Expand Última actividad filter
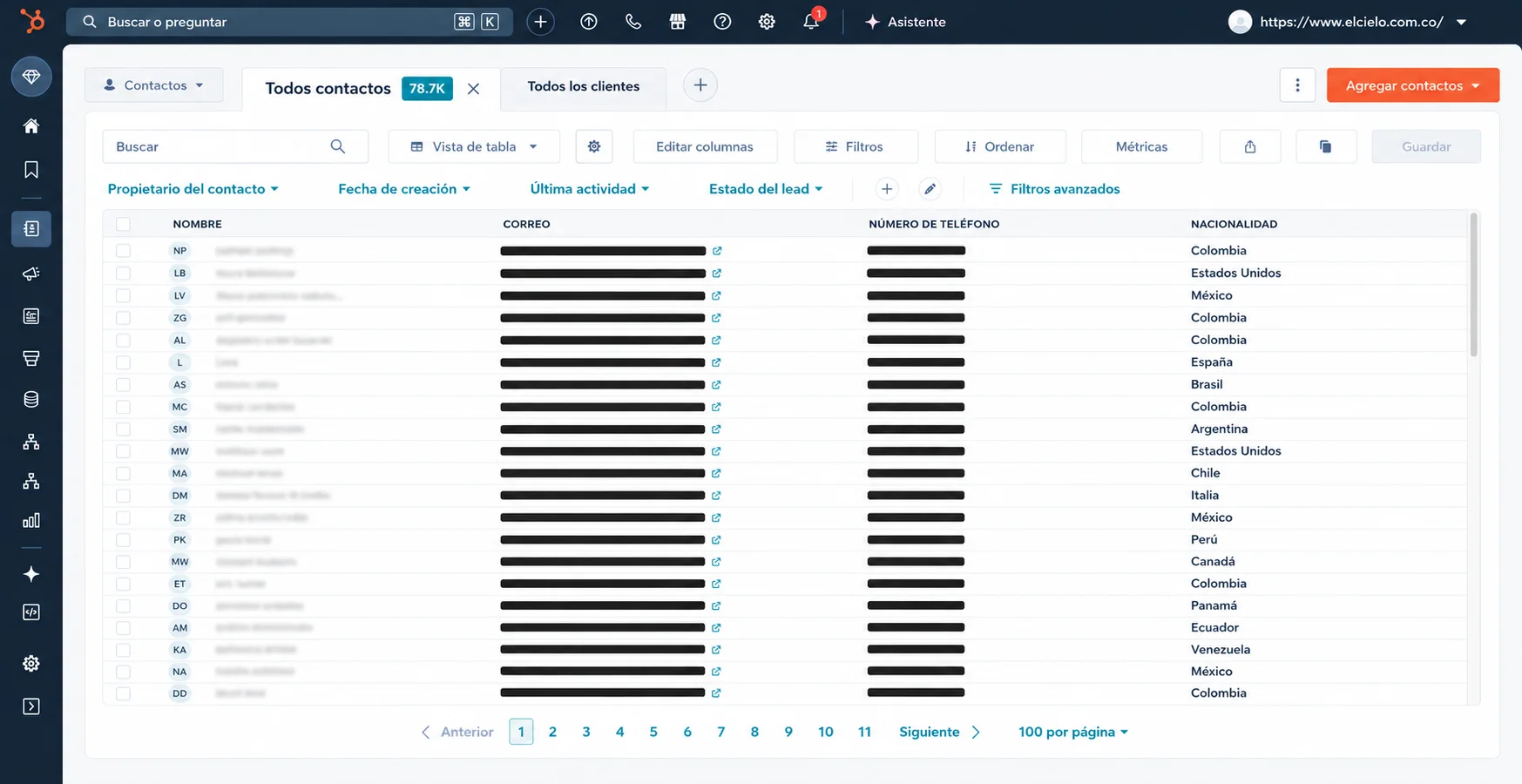 pyautogui.click(x=590, y=189)
